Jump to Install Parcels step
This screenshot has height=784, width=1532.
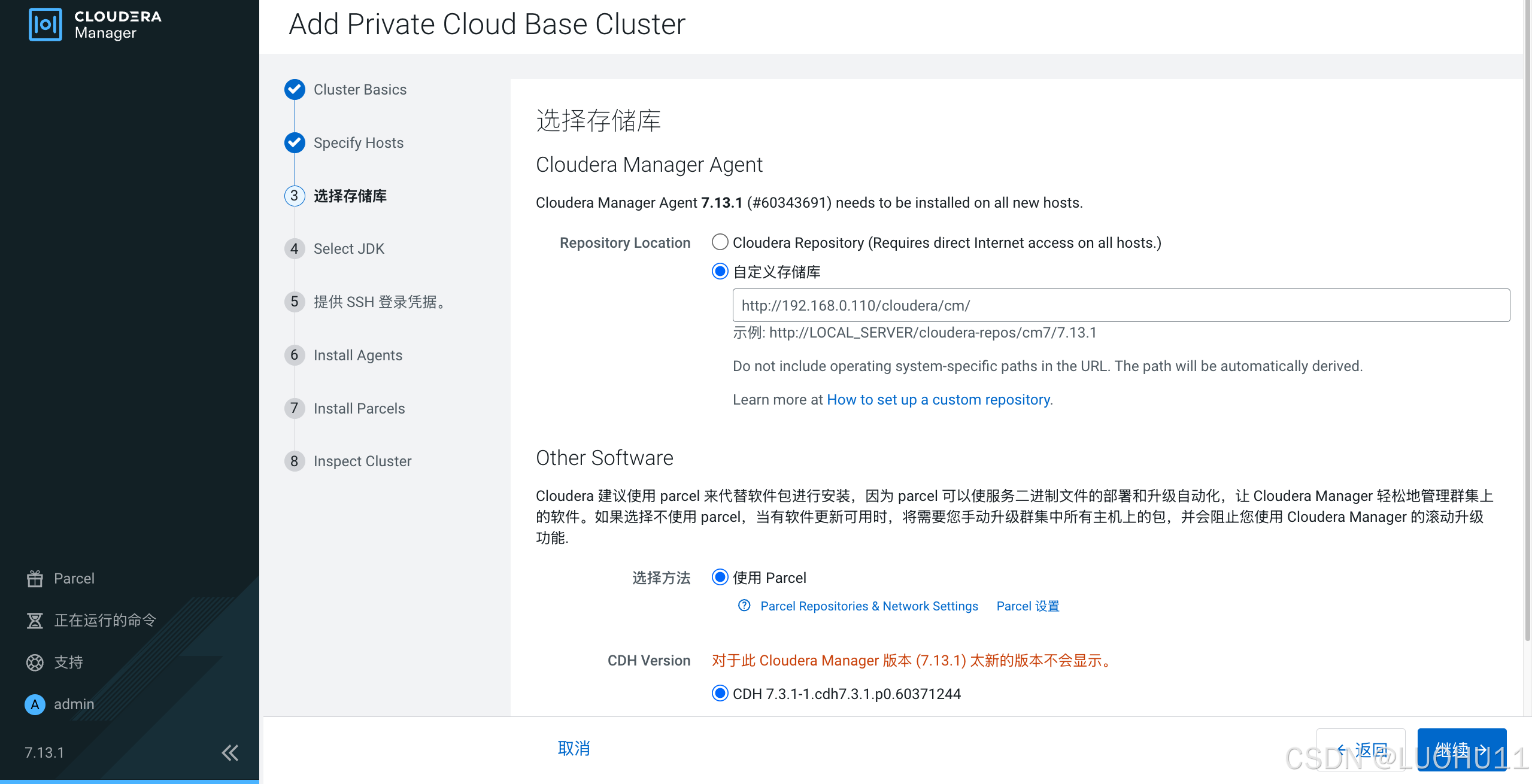tap(359, 409)
